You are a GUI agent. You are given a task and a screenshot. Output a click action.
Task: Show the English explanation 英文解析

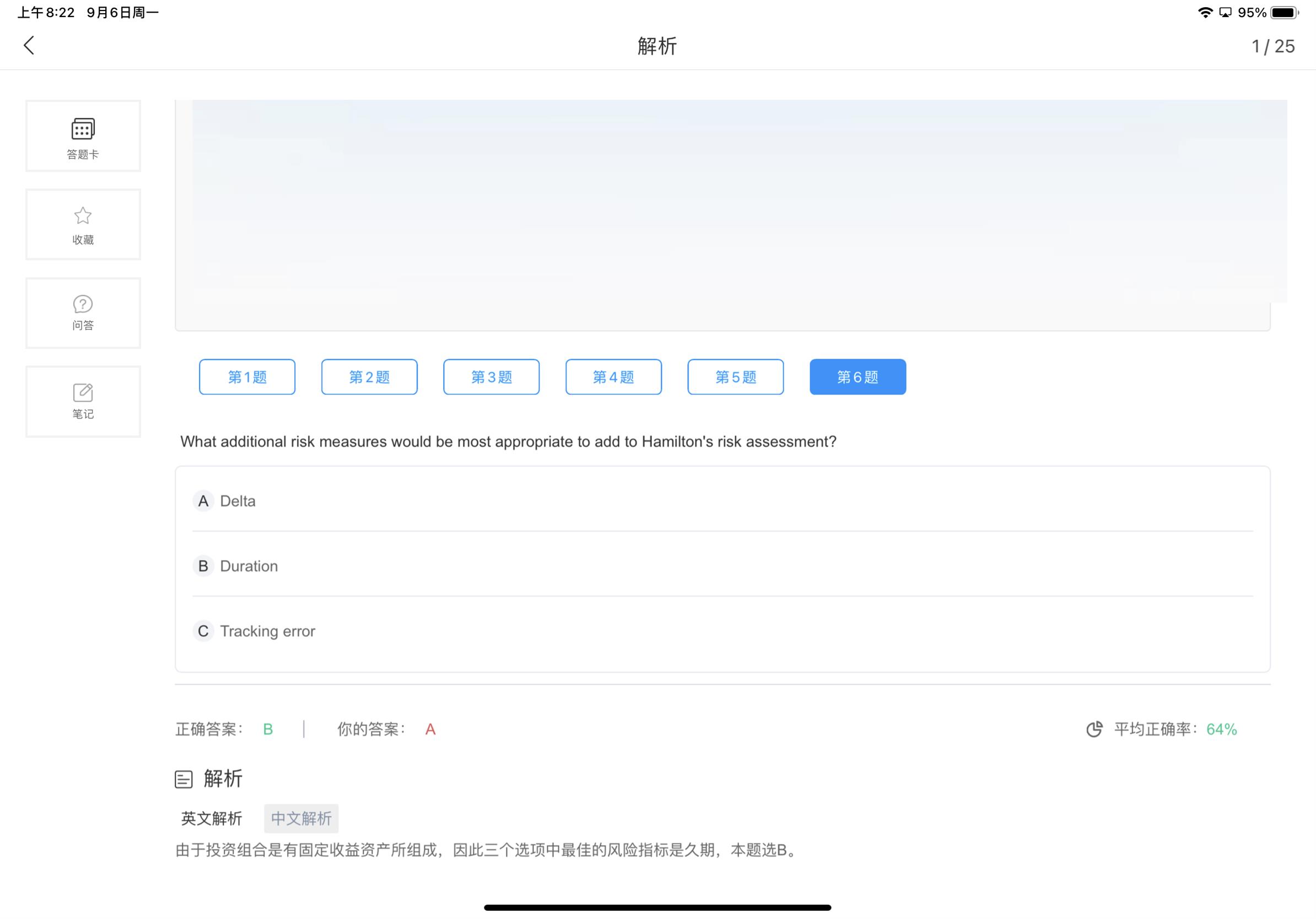tap(212, 818)
